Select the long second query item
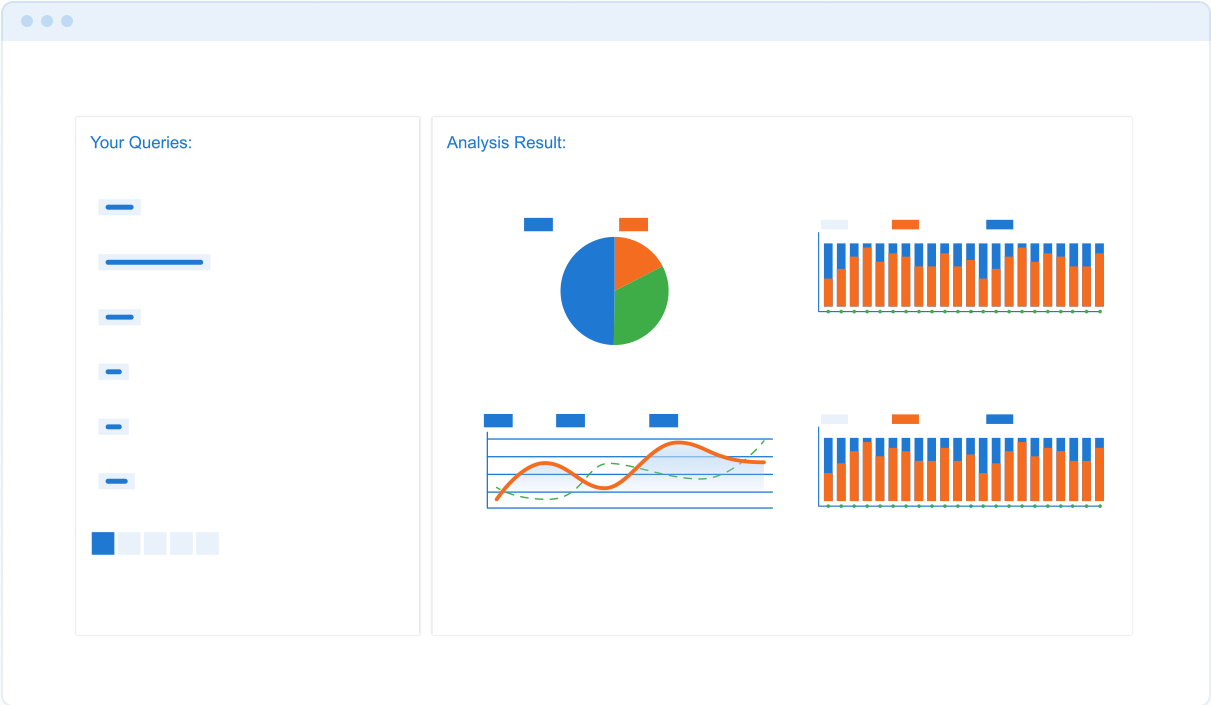The image size is (1211, 705). pos(154,262)
